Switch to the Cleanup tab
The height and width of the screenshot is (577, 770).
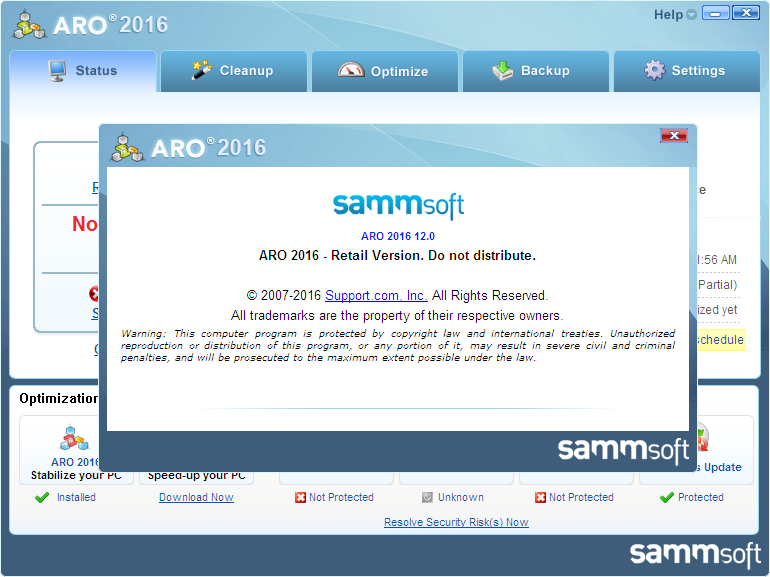click(x=234, y=71)
